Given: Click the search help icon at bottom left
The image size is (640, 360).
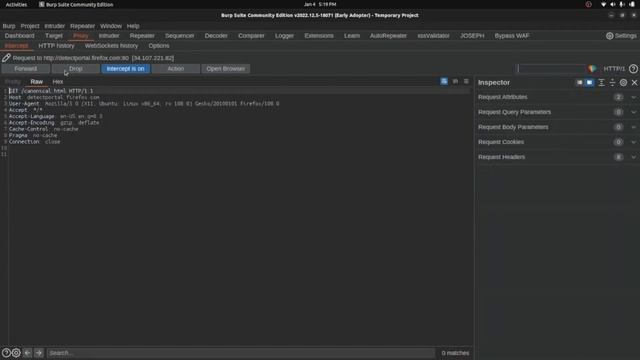Looking at the screenshot, I should coord(6,353).
